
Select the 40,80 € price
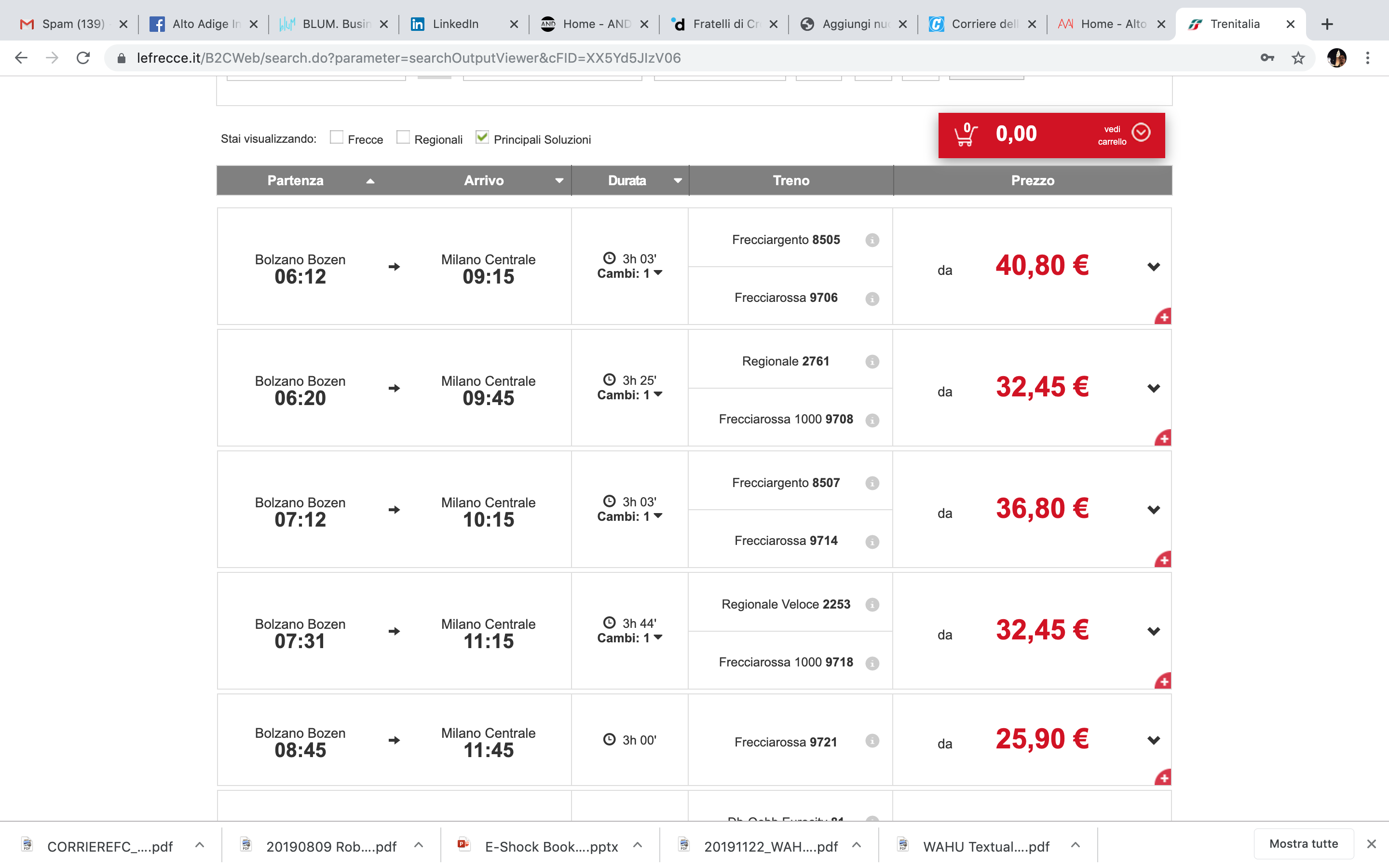click(1042, 266)
